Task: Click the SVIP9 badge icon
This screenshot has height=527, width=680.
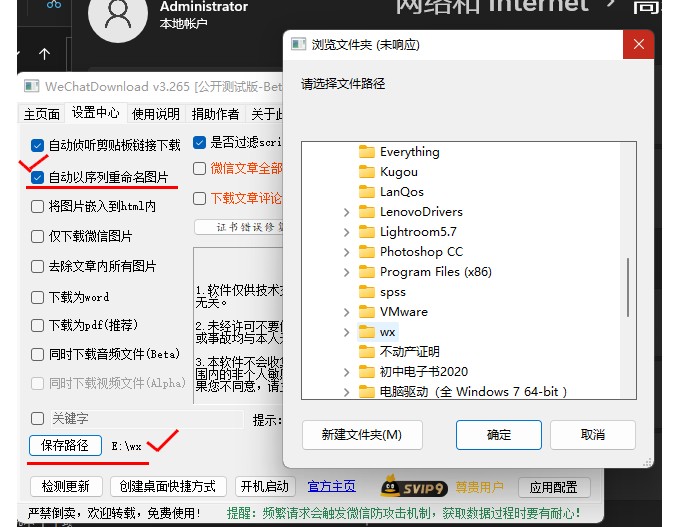Action: [x=410, y=487]
